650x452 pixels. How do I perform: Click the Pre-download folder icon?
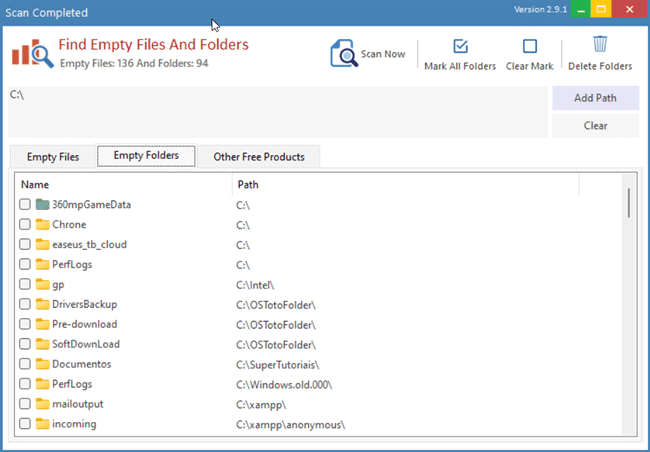click(x=42, y=324)
